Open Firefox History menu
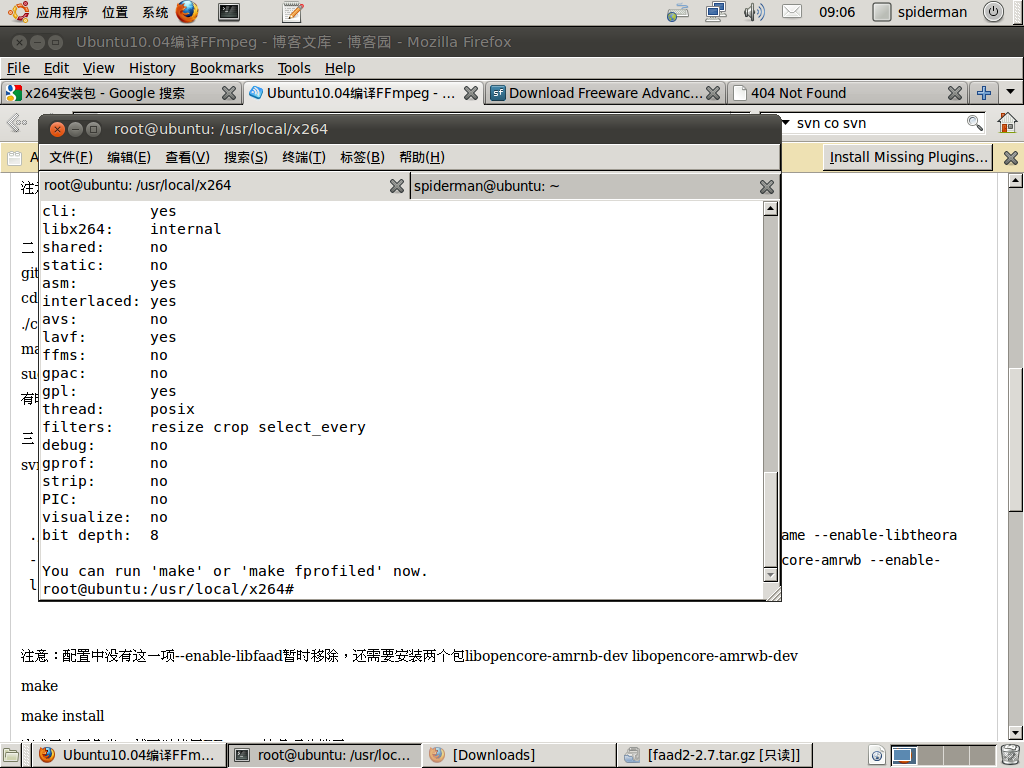Viewport: 1024px width, 768px height. pyautogui.click(x=152, y=68)
